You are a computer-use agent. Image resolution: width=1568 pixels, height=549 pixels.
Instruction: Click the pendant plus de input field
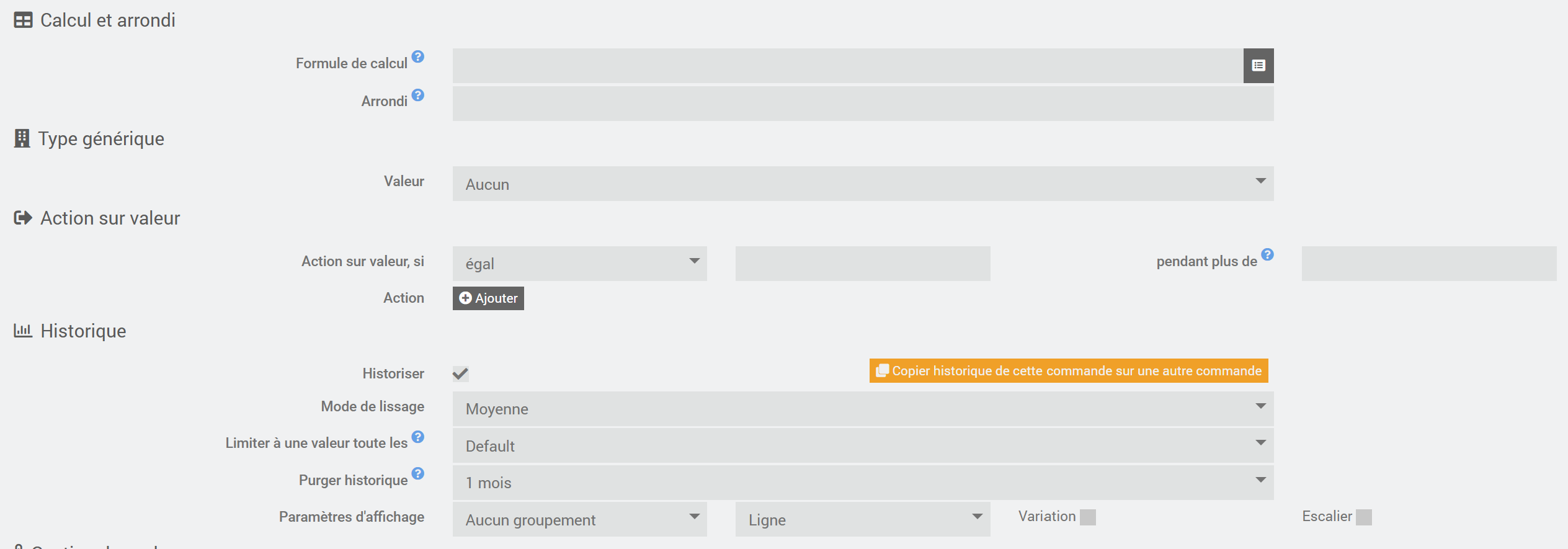coord(1428,264)
